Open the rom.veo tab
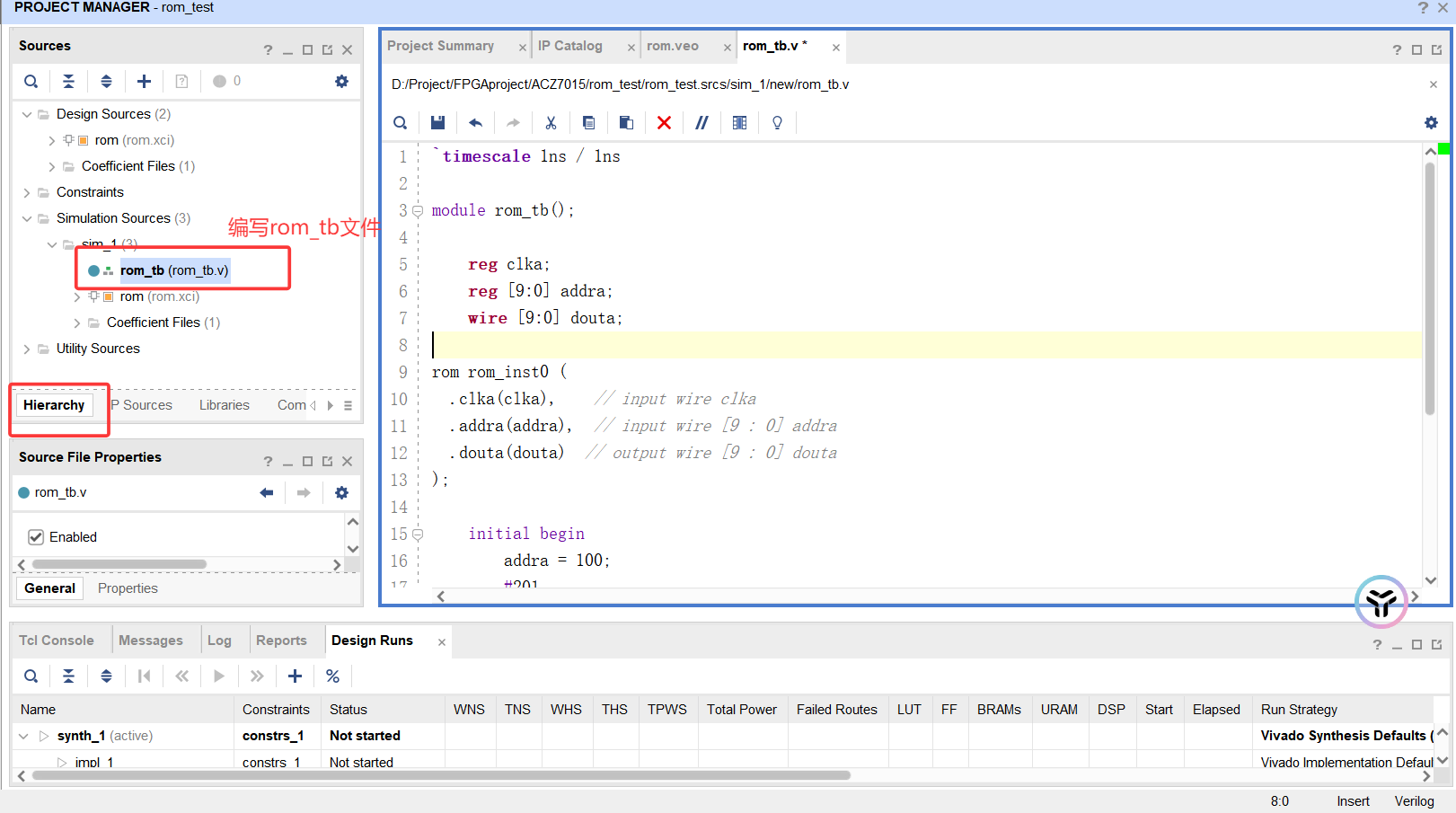The height and width of the screenshot is (813, 1456). tap(673, 46)
